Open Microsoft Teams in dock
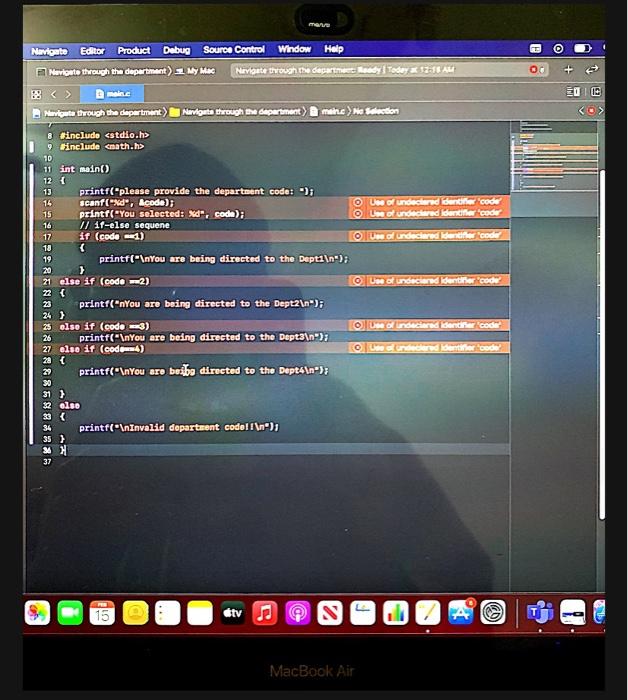The width and height of the screenshot is (628, 700). [540, 612]
